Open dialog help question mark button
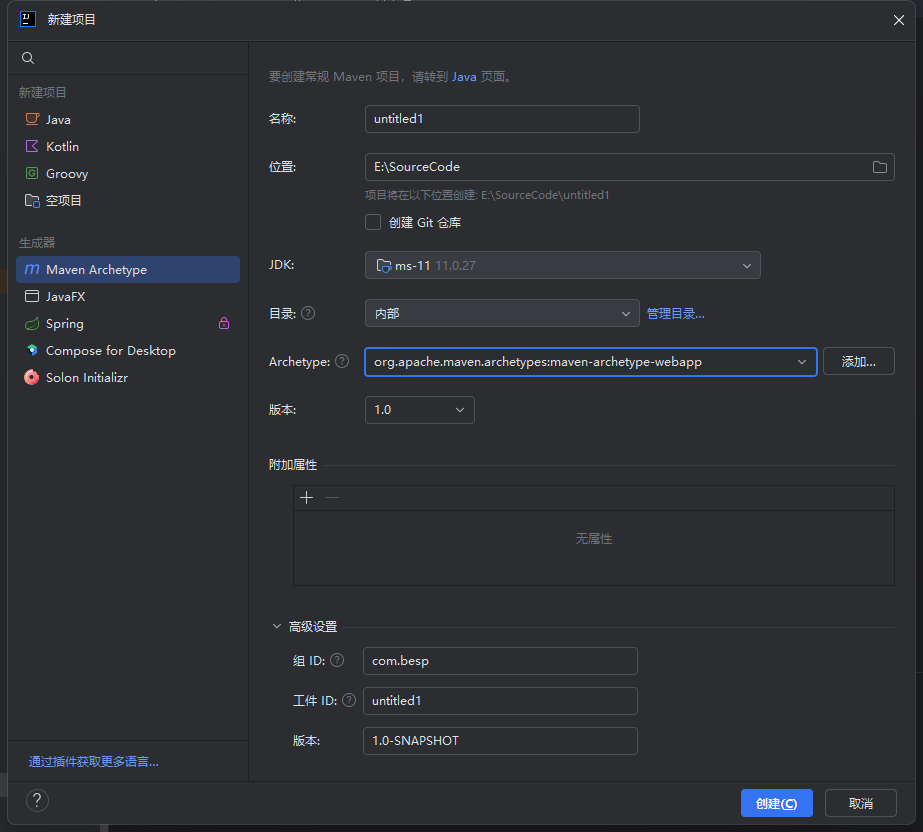Screen dimensions: 923x832 pyautogui.click(x=37, y=800)
